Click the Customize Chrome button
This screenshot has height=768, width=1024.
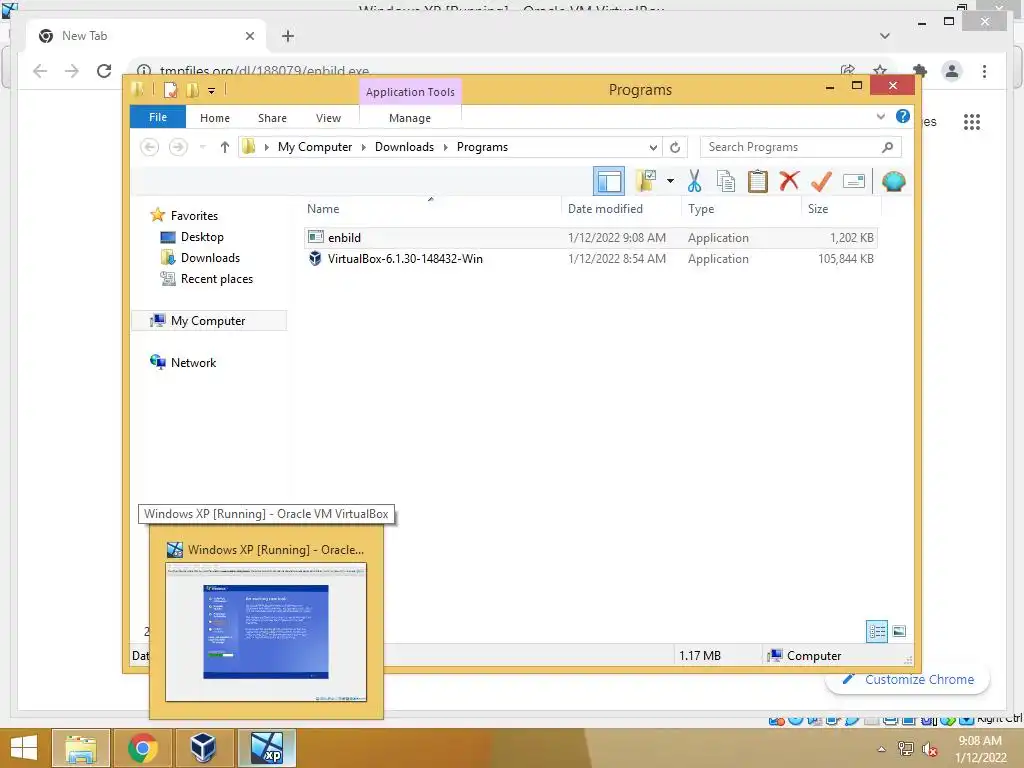tap(907, 679)
